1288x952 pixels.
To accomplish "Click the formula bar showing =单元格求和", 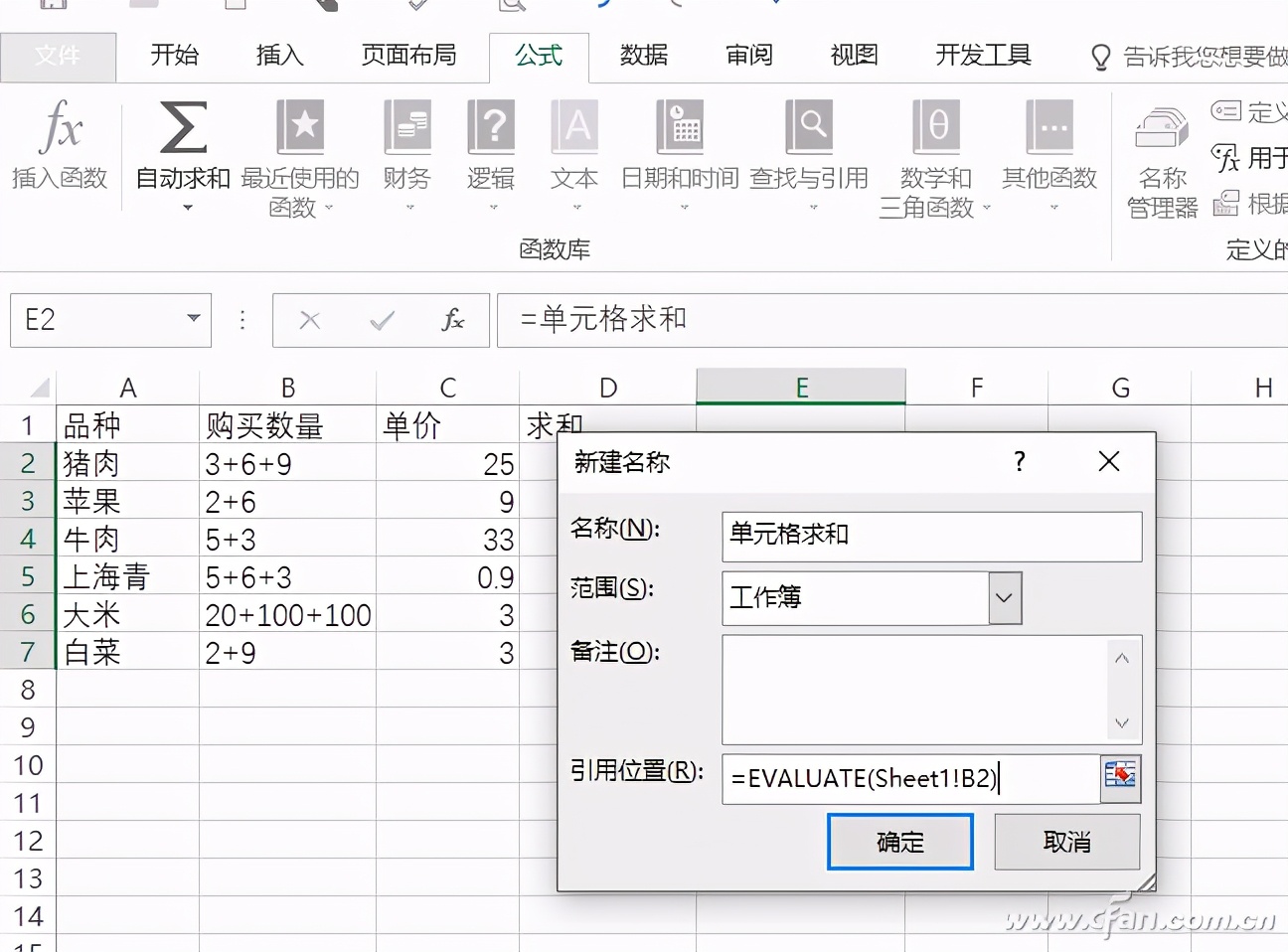I will (891, 320).
